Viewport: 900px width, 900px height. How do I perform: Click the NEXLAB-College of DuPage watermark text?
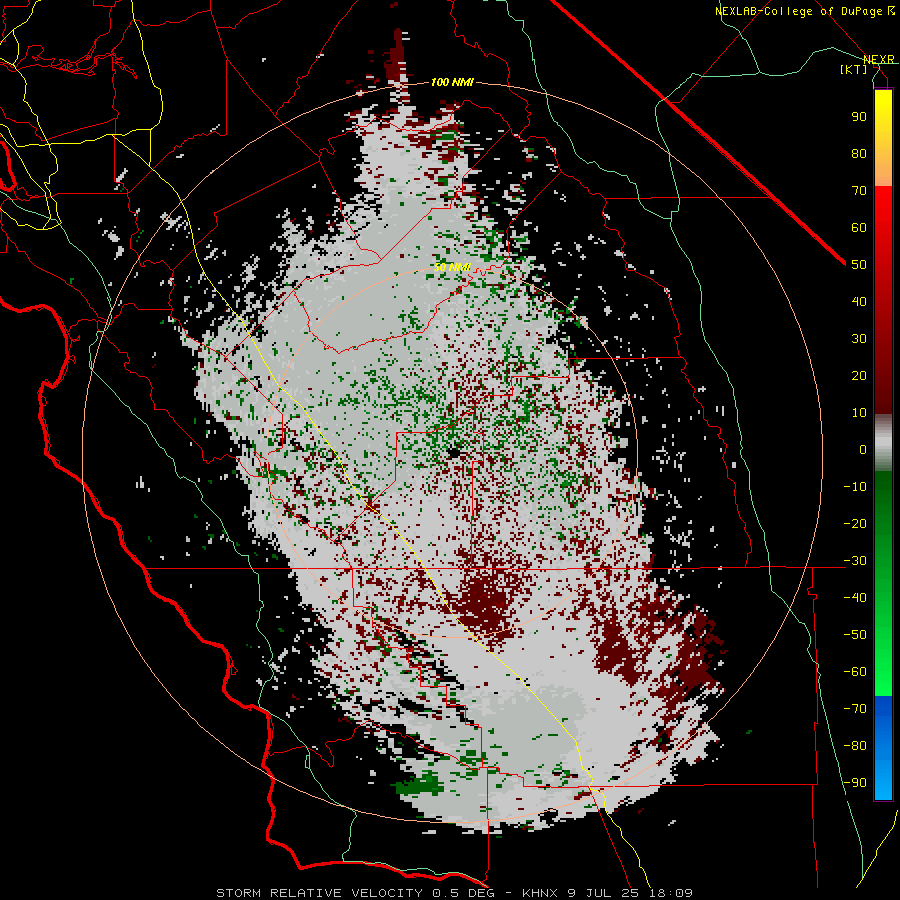[804, 11]
